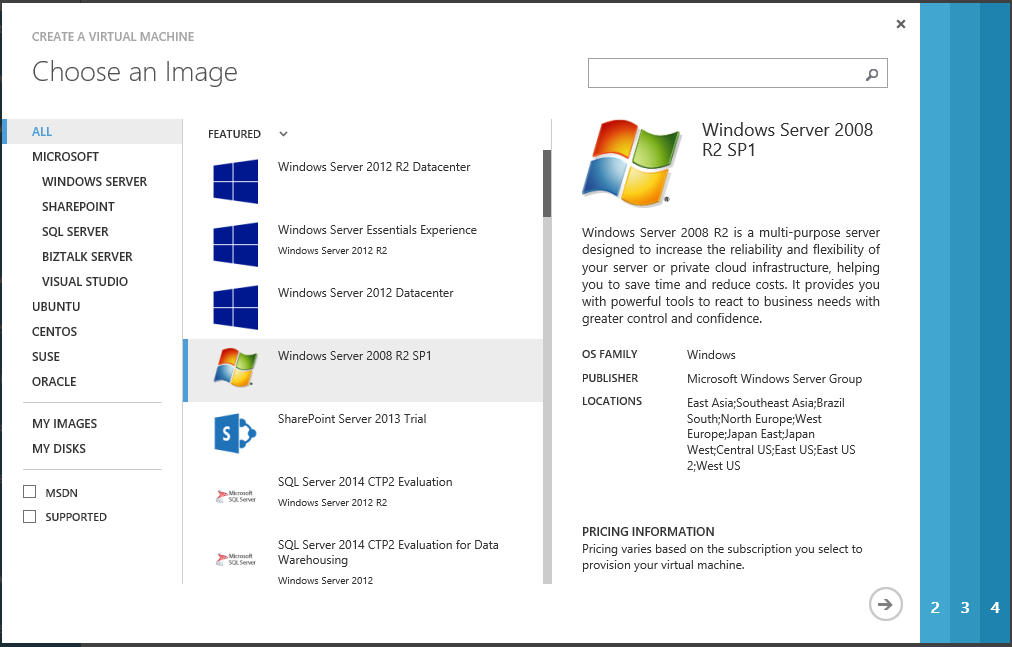Select Windows Server Essentials Experience text
Viewport: 1012px width, 647px height.
(377, 230)
